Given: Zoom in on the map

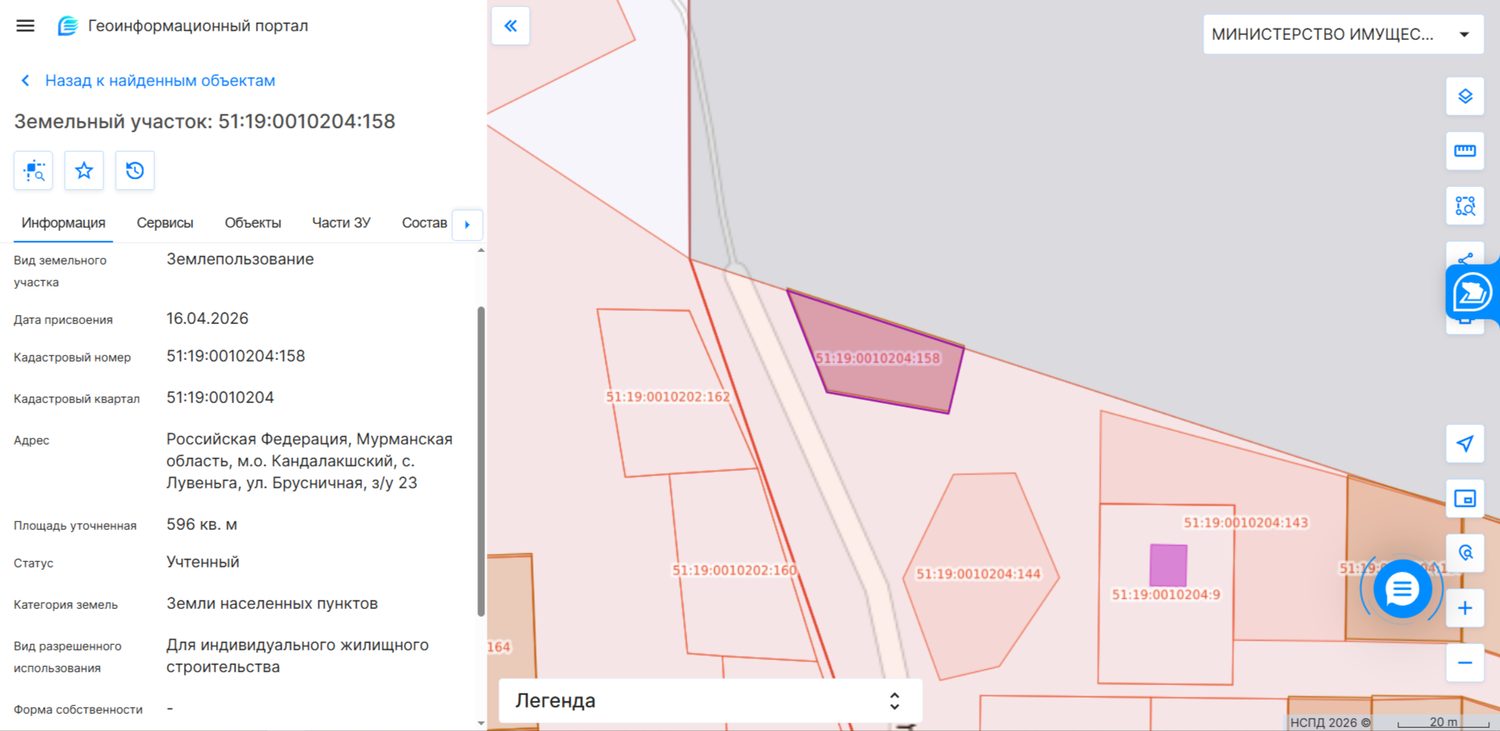Looking at the screenshot, I should 1465,608.
